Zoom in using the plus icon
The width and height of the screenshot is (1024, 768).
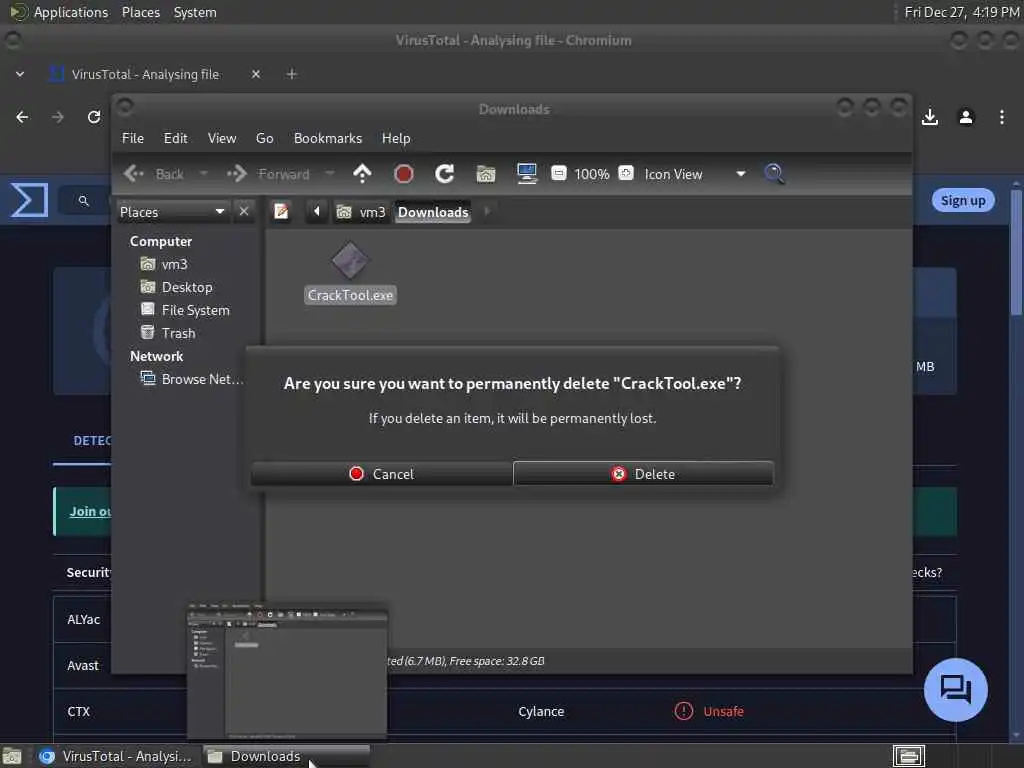[626, 173]
